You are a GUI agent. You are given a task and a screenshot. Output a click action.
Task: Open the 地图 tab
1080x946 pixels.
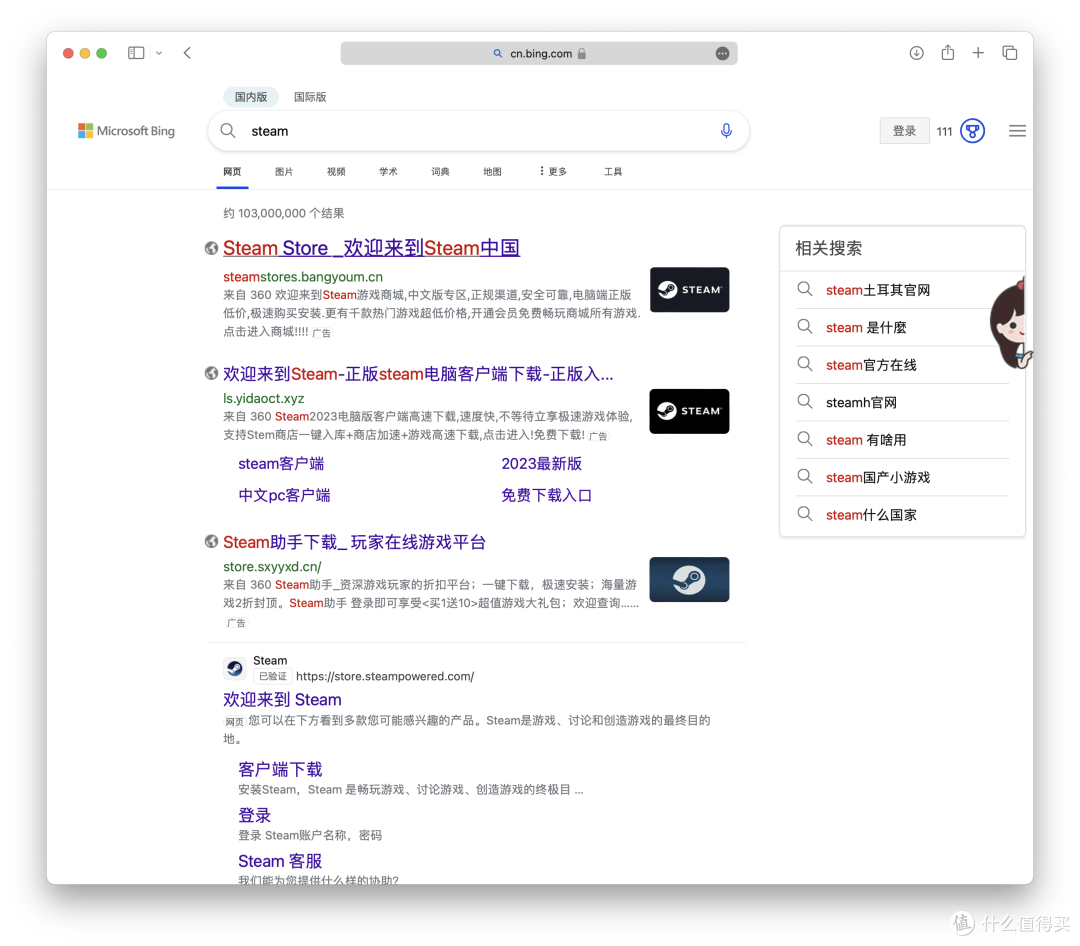coord(492,172)
